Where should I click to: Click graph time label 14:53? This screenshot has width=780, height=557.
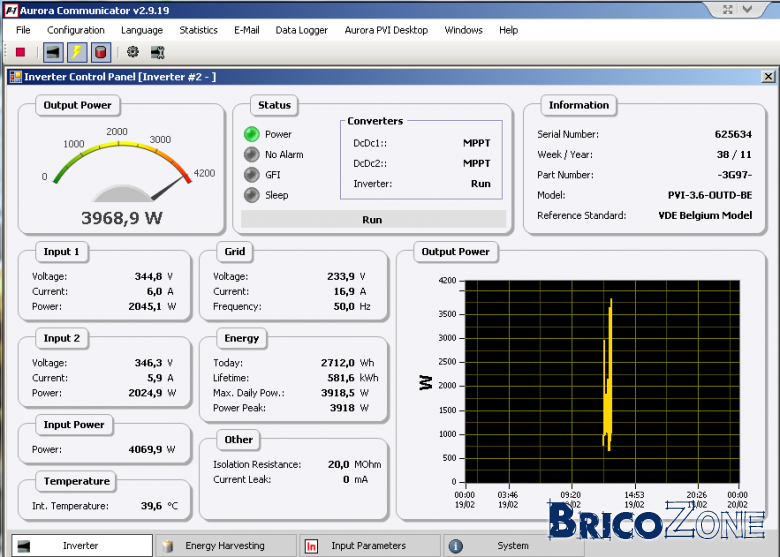pyautogui.click(x=634, y=495)
